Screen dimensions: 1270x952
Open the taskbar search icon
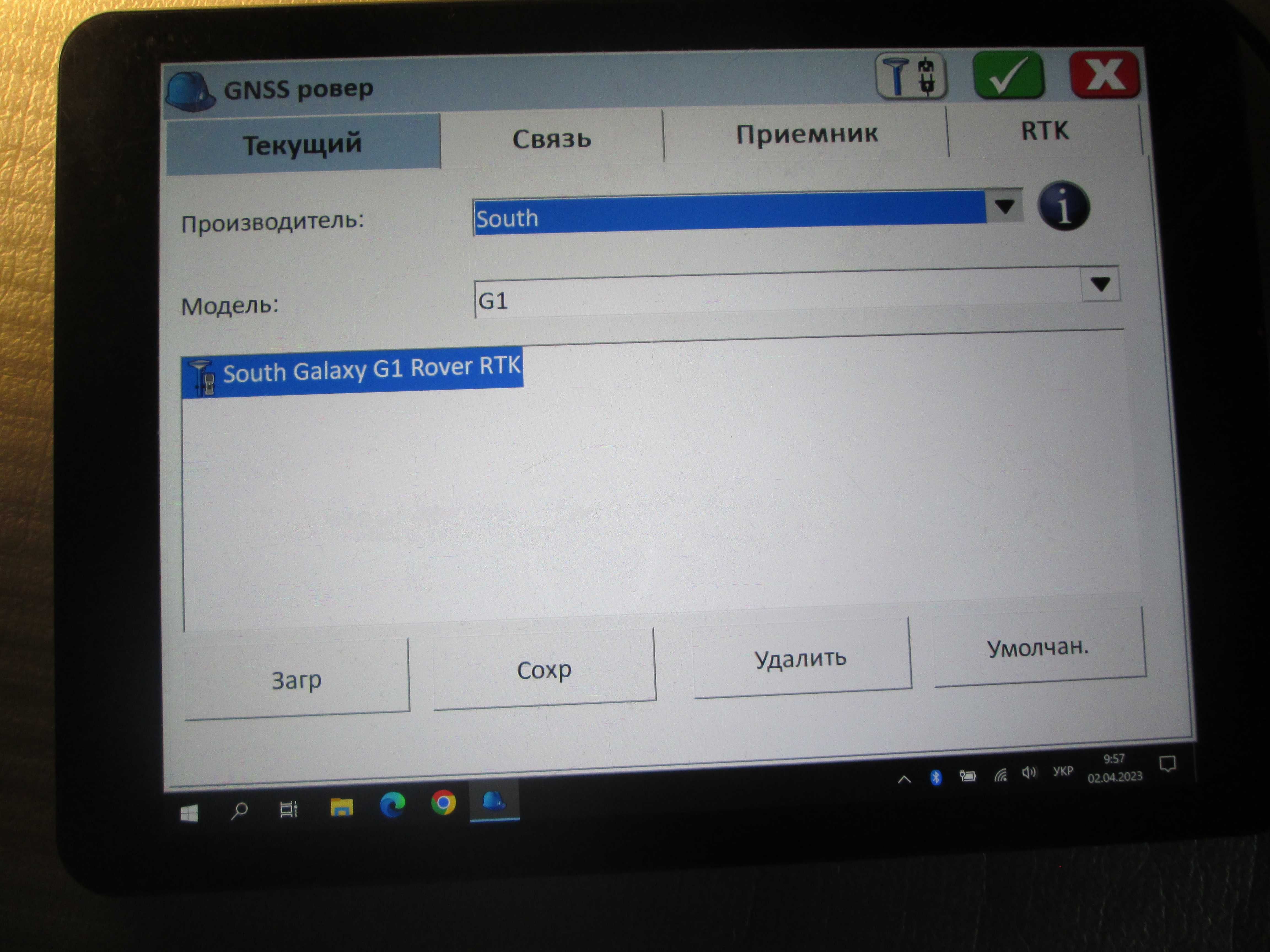pyautogui.click(x=239, y=811)
